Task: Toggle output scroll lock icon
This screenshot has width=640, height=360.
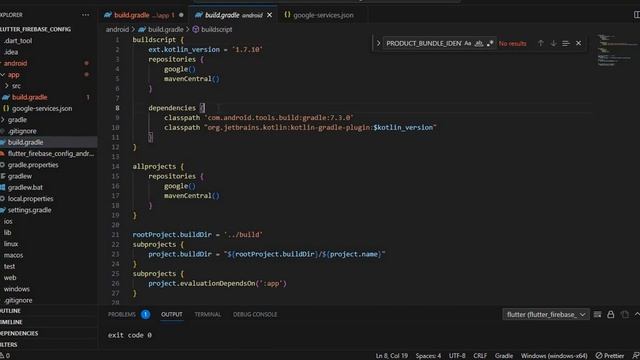Action: tap(611, 314)
